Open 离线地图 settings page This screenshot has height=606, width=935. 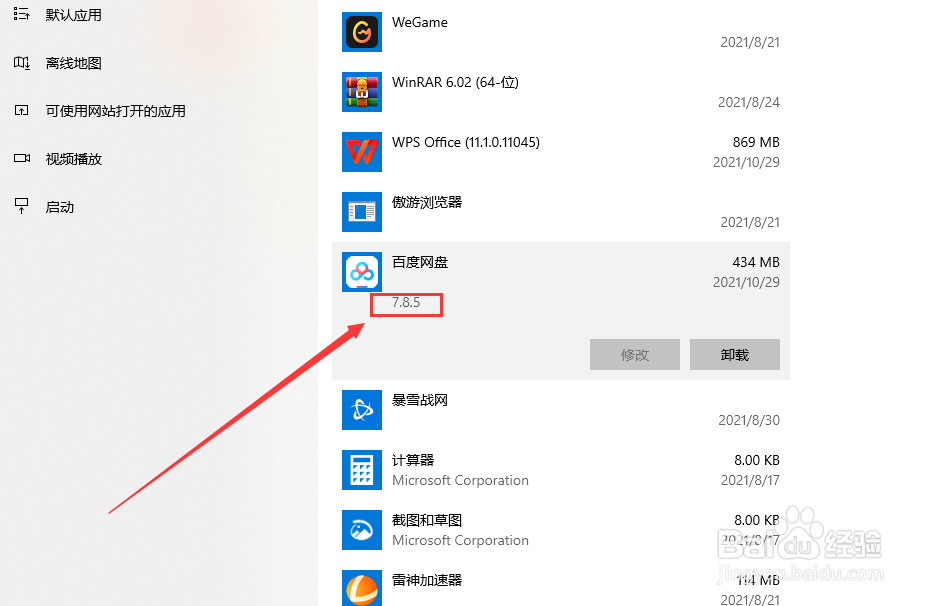point(73,63)
